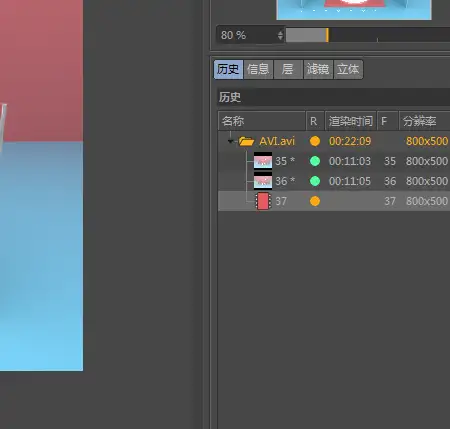Image resolution: width=450 pixels, height=429 pixels.
Task: Click the F column header
Action: point(388,121)
